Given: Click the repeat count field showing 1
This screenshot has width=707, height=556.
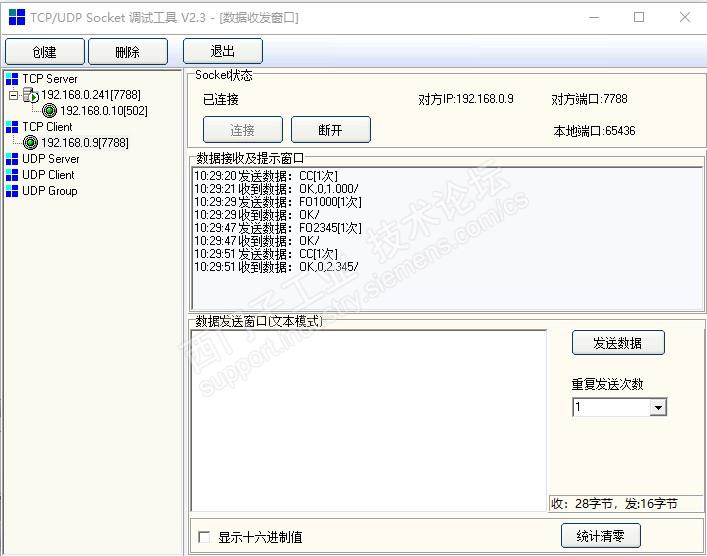Looking at the screenshot, I should pyautogui.click(x=612, y=408).
